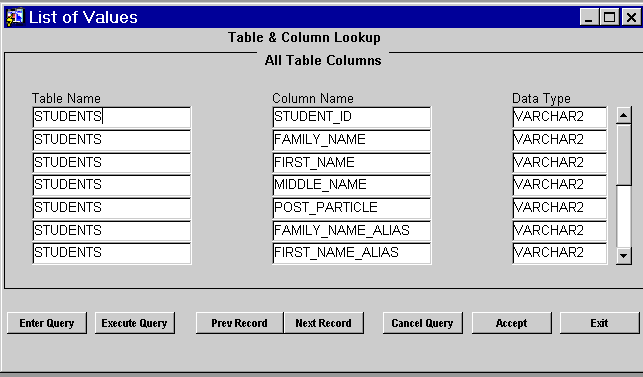Image resolution: width=643 pixels, height=377 pixels.
Task: Click the Table Name field beside MIDDLE_NAME
Action: [112, 185]
